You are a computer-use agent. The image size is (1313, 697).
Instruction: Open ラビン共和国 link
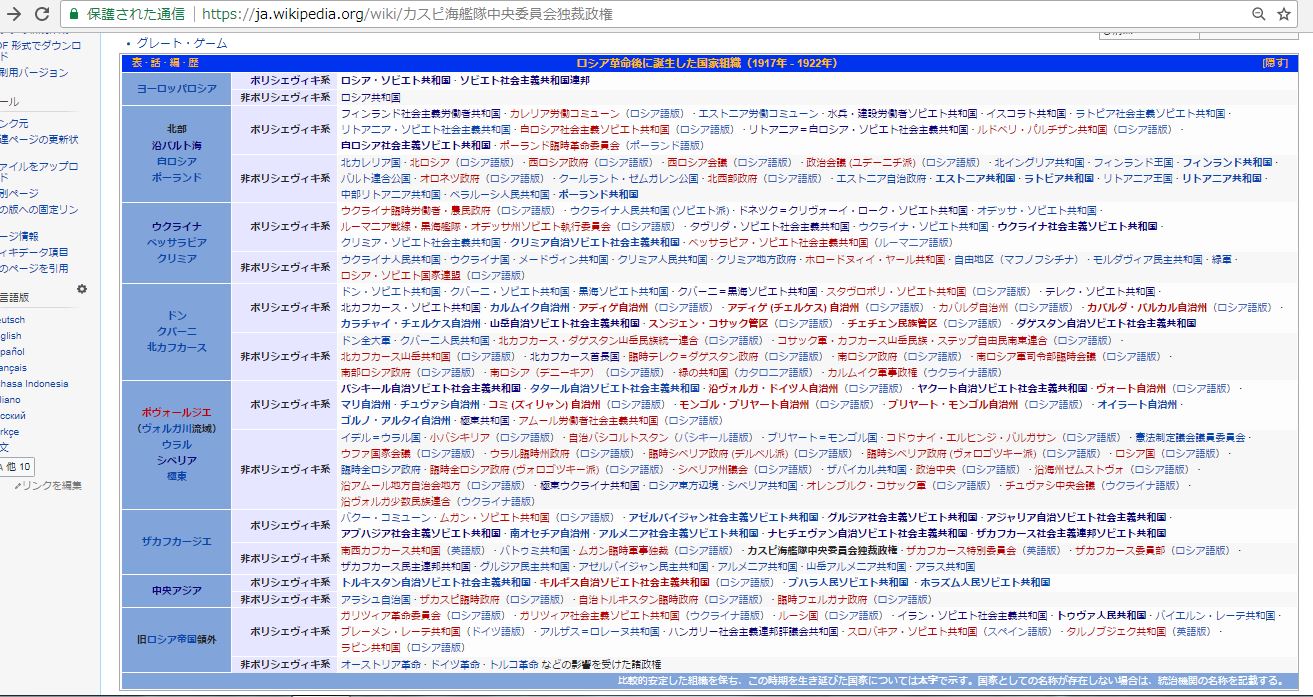[370, 647]
